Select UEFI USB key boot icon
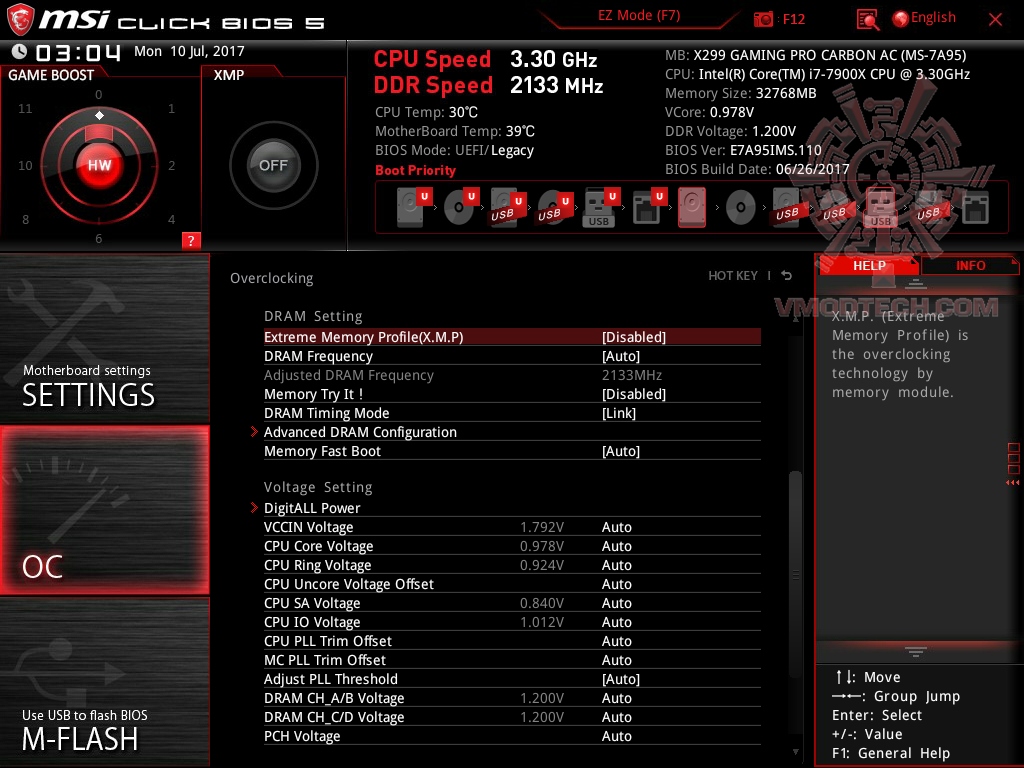Screen dimensions: 1024x768 pos(601,207)
